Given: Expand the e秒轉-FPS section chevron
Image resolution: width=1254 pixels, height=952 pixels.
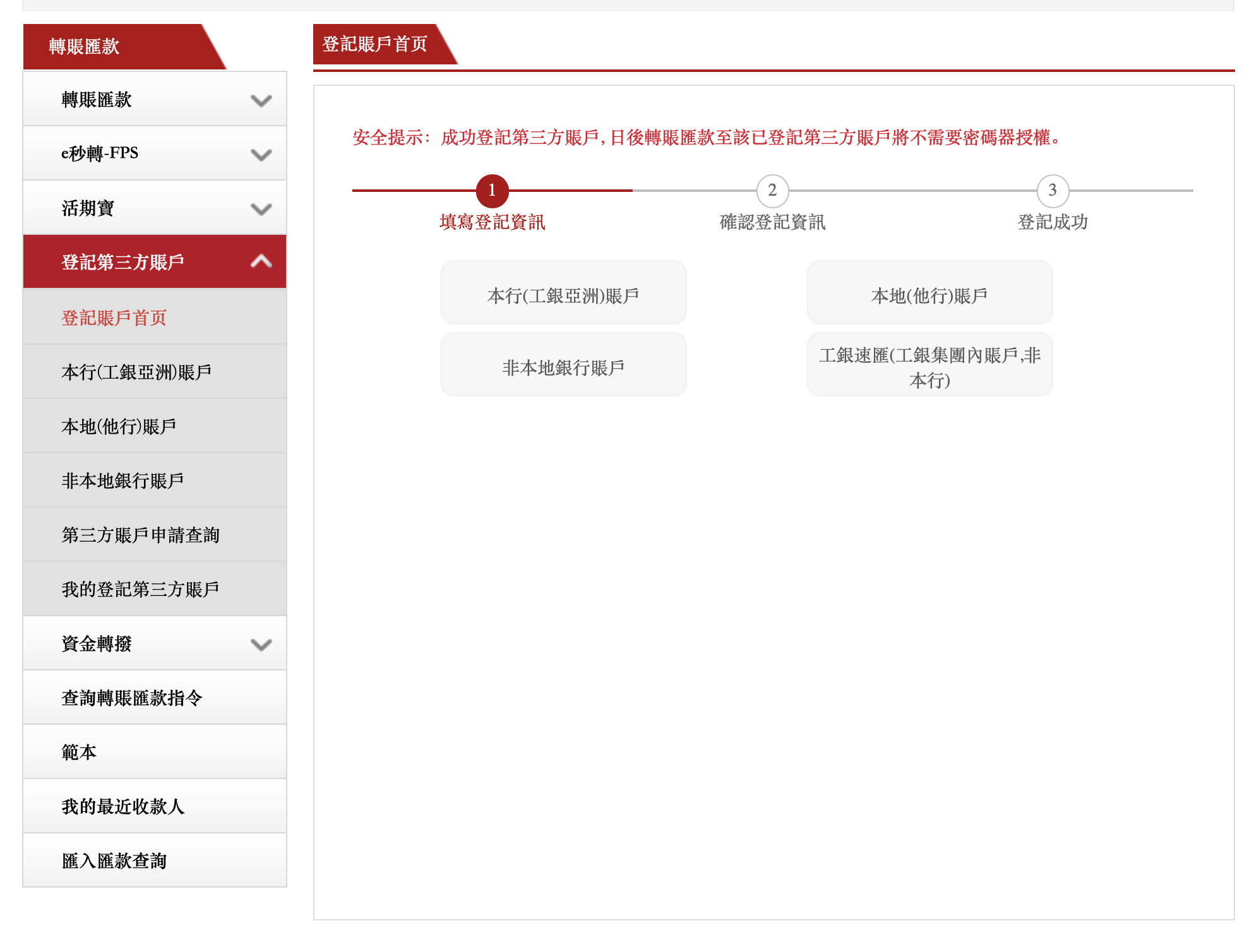Looking at the screenshot, I should pos(261,155).
